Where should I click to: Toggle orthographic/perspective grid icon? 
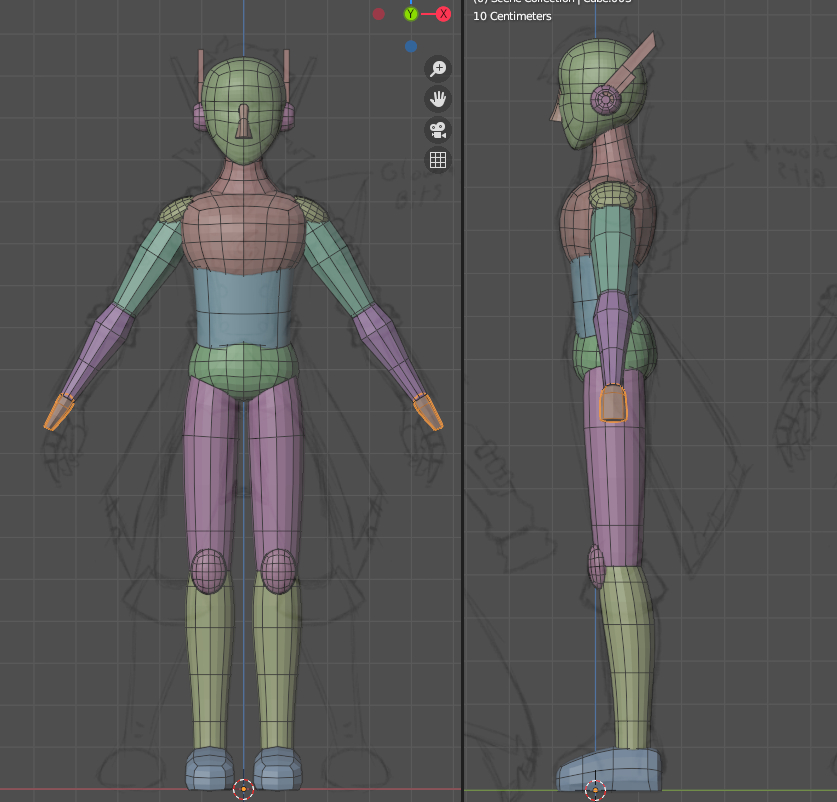(438, 160)
